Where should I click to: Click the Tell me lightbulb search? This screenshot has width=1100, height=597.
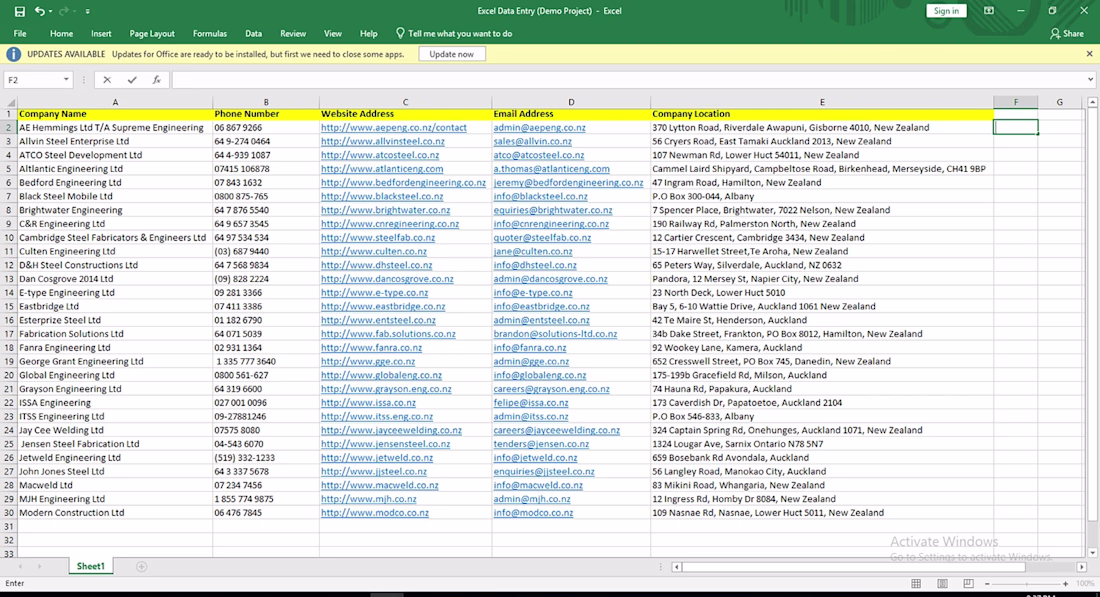453,34
